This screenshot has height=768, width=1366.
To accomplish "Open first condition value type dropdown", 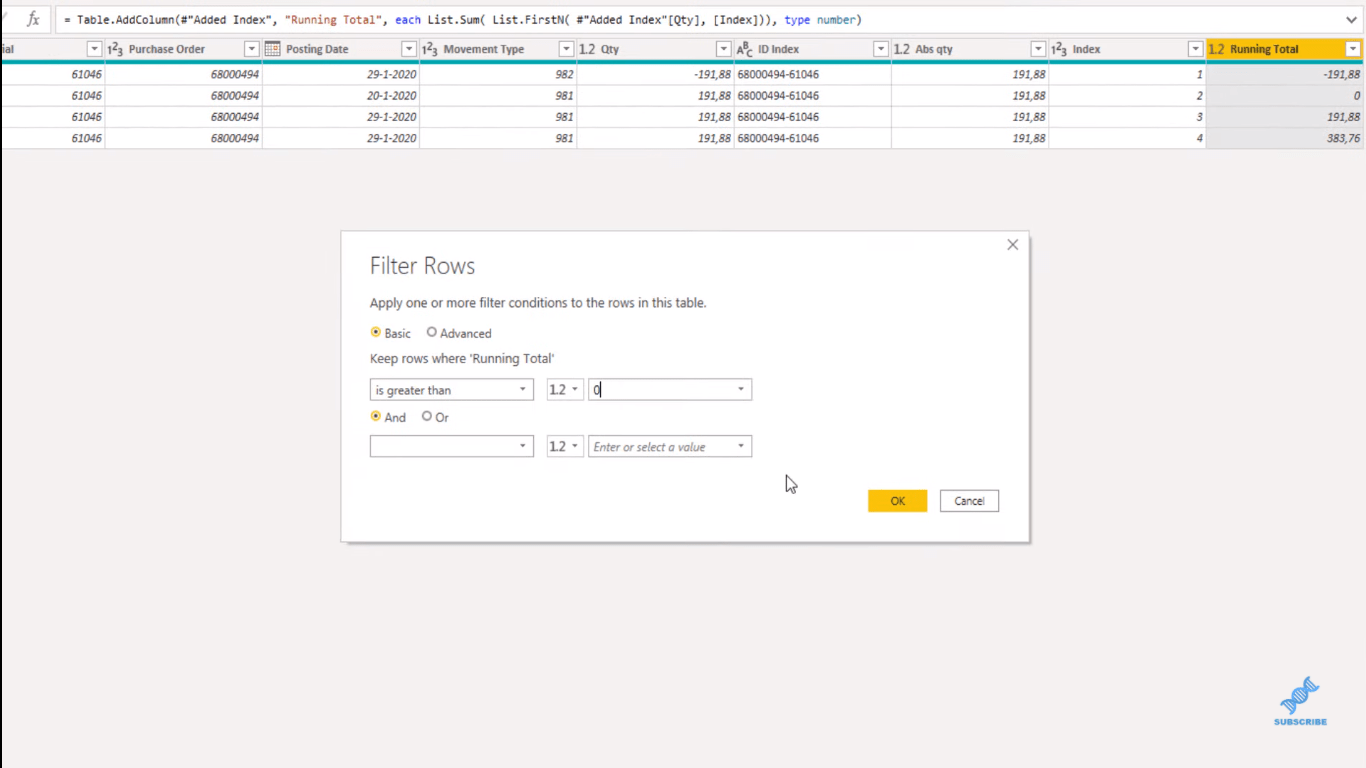I will tap(565, 390).
